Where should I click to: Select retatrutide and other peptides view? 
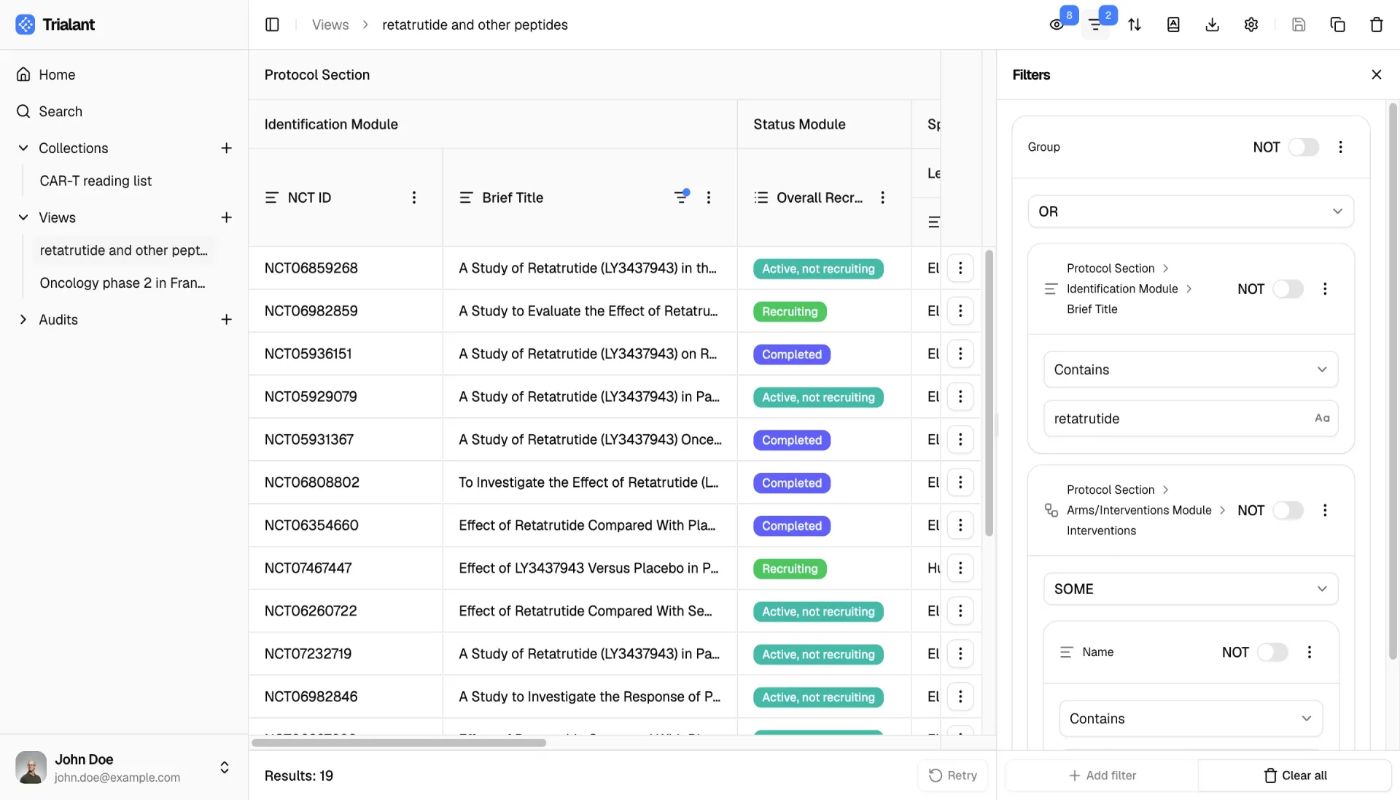pyautogui.click(x=124, y=251)
